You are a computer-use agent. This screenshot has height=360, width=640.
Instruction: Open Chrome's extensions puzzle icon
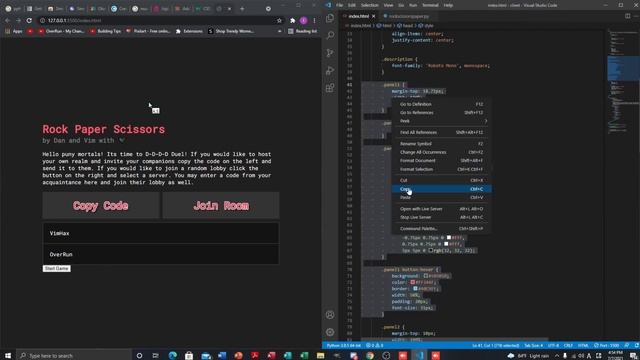coord(293,20)
